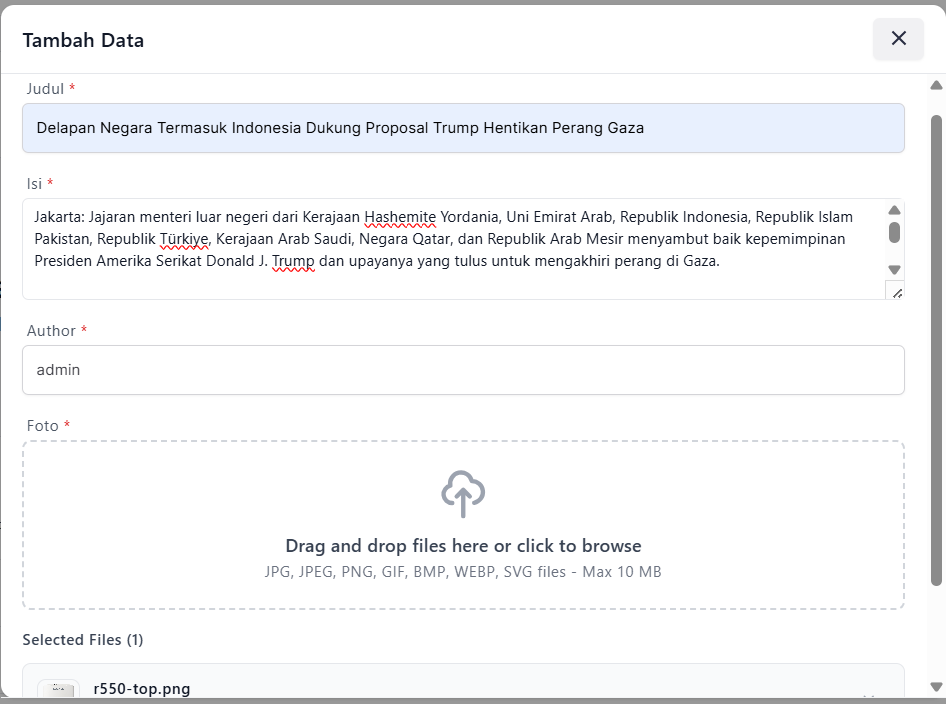Screen dimensions: 946x704
Task: Click the Author field label
Action: 51,331
